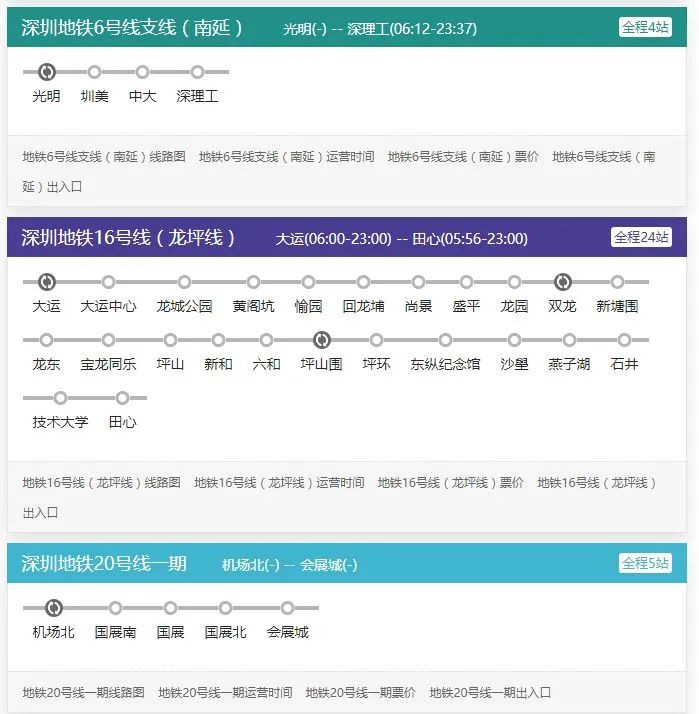
Task: Click the 沙壆 station label
Action: [x=514, y=364]
